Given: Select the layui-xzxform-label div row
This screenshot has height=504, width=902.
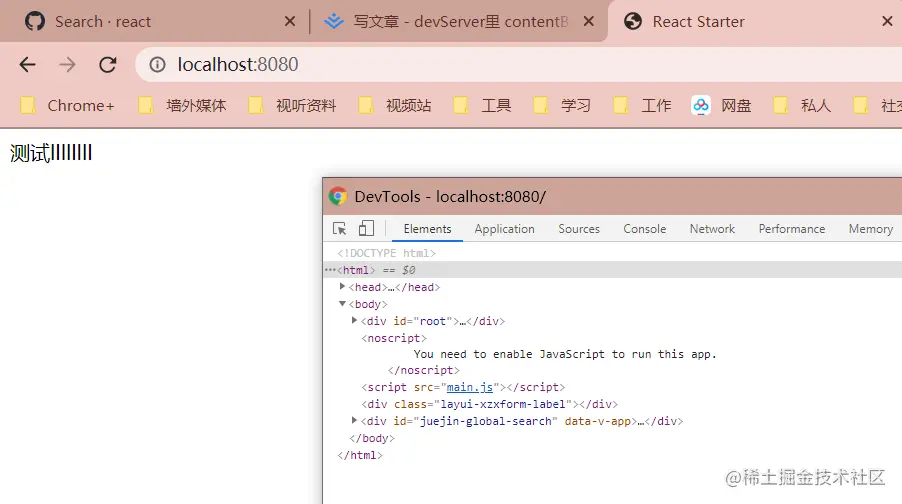Looking at the screenshot, I should click(x=490, y=404).
